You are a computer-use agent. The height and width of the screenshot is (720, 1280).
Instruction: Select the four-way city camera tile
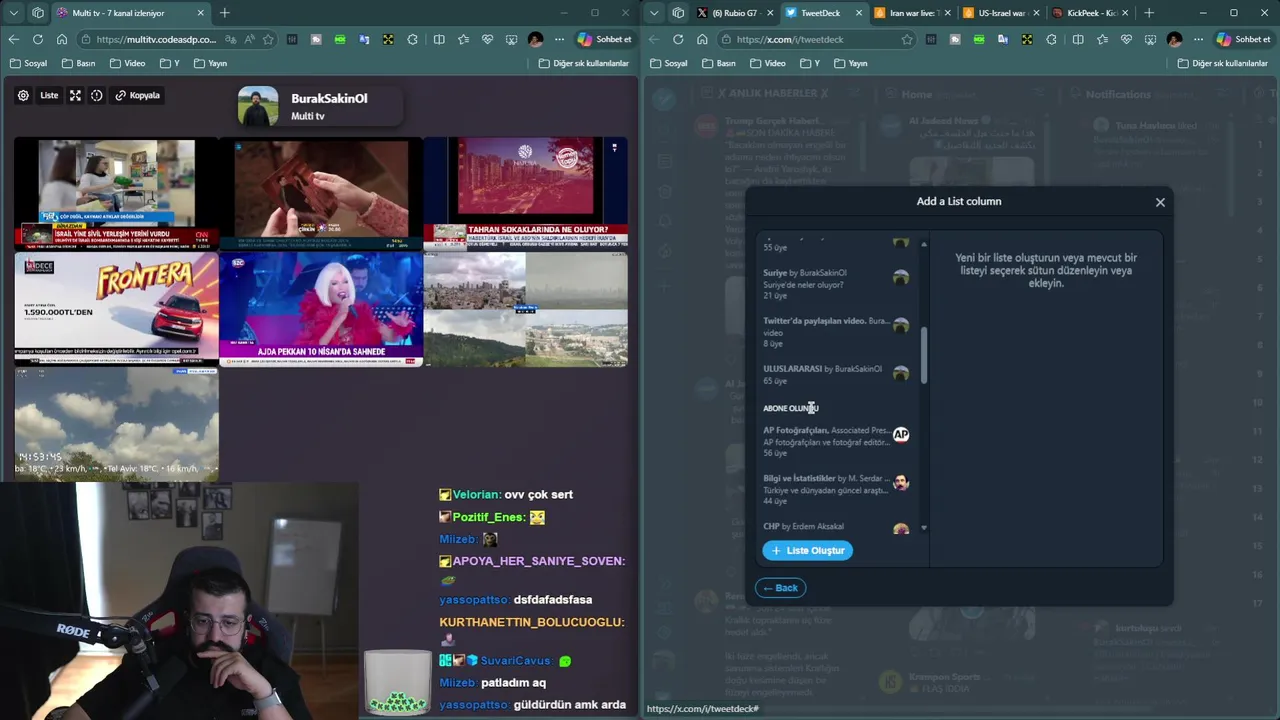[x=526, y=308]
